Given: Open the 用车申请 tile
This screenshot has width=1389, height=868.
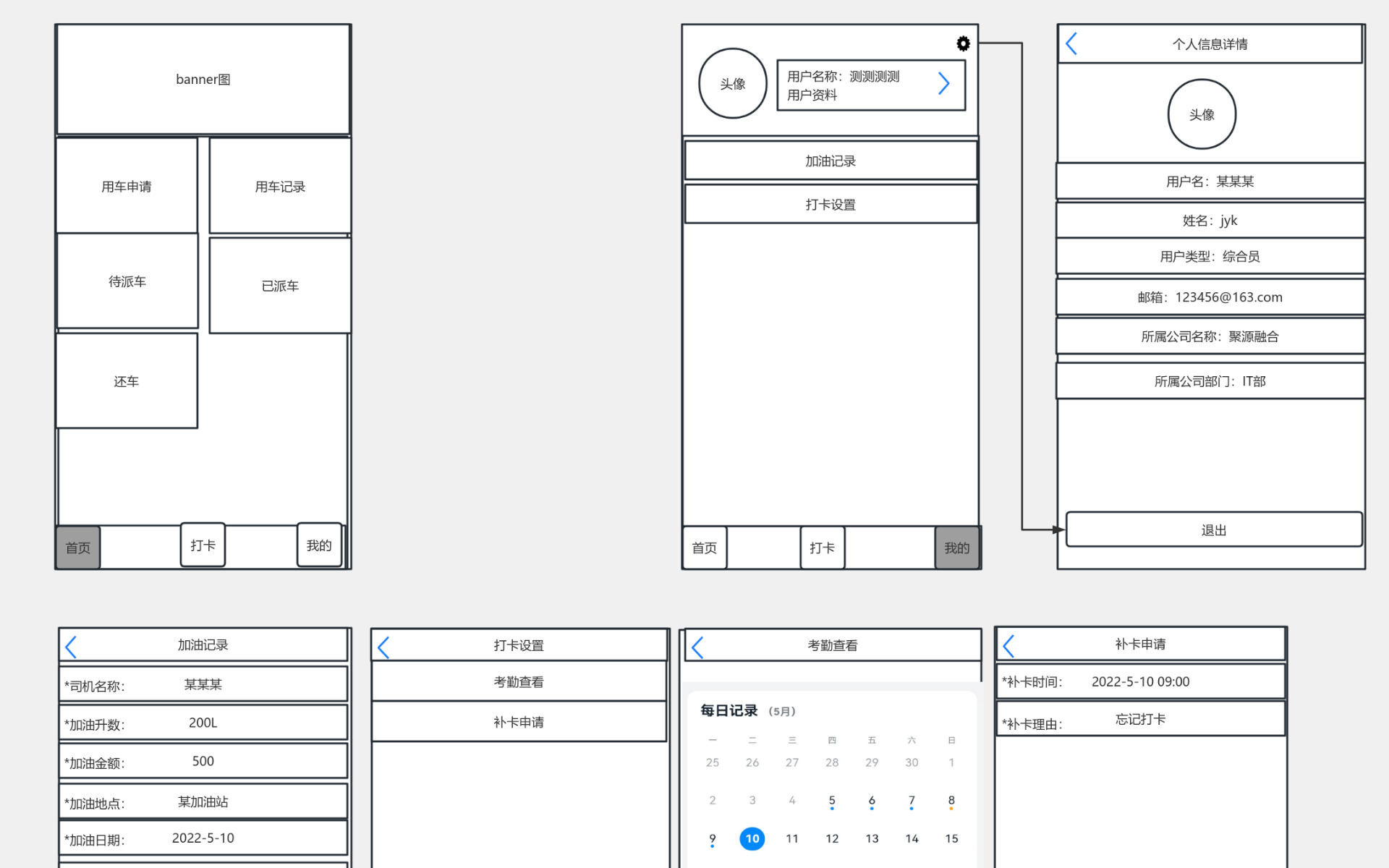Looking at the screenshot, I should 127,187.
